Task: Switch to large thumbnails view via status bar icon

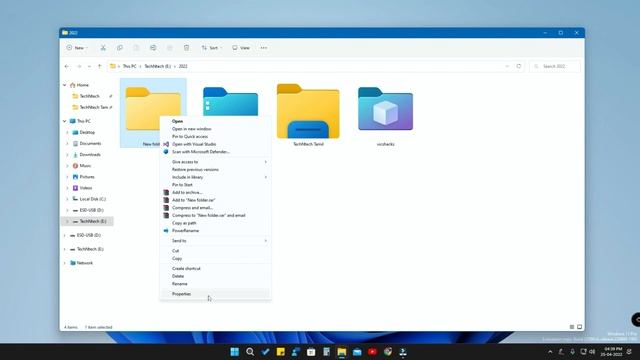Action: pyautogui.click(x=579, y=327)
